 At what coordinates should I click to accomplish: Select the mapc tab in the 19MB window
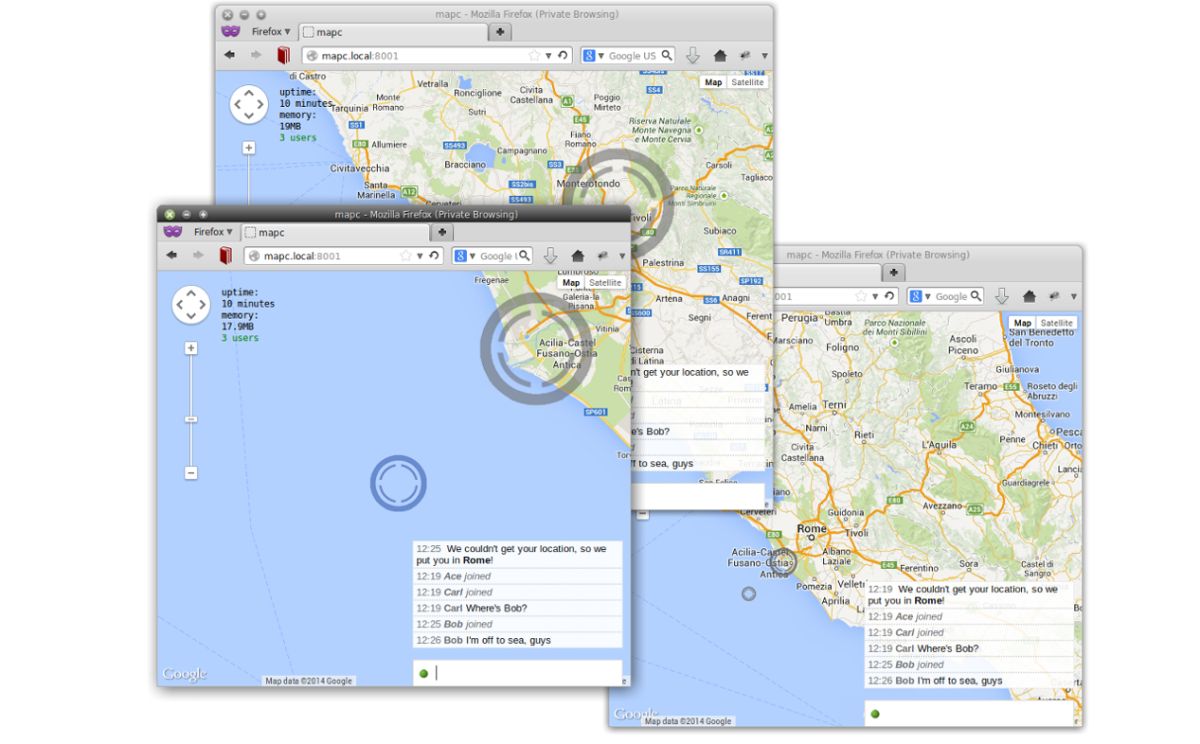coord(393,32)
